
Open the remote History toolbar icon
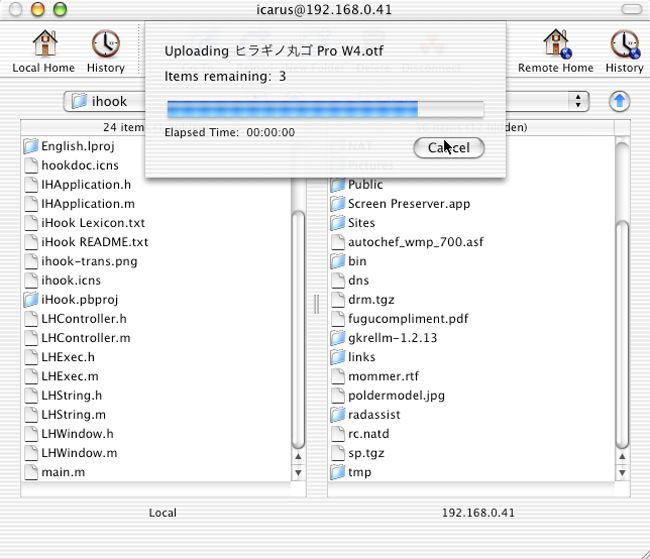(x=624, y=51)
